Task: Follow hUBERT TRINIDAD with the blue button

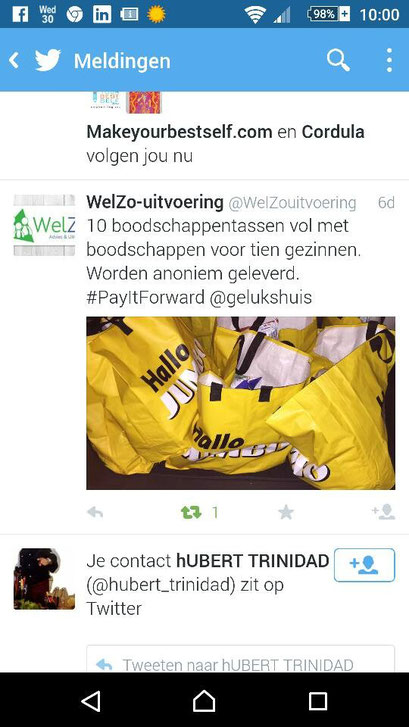Action: point(364,565)
